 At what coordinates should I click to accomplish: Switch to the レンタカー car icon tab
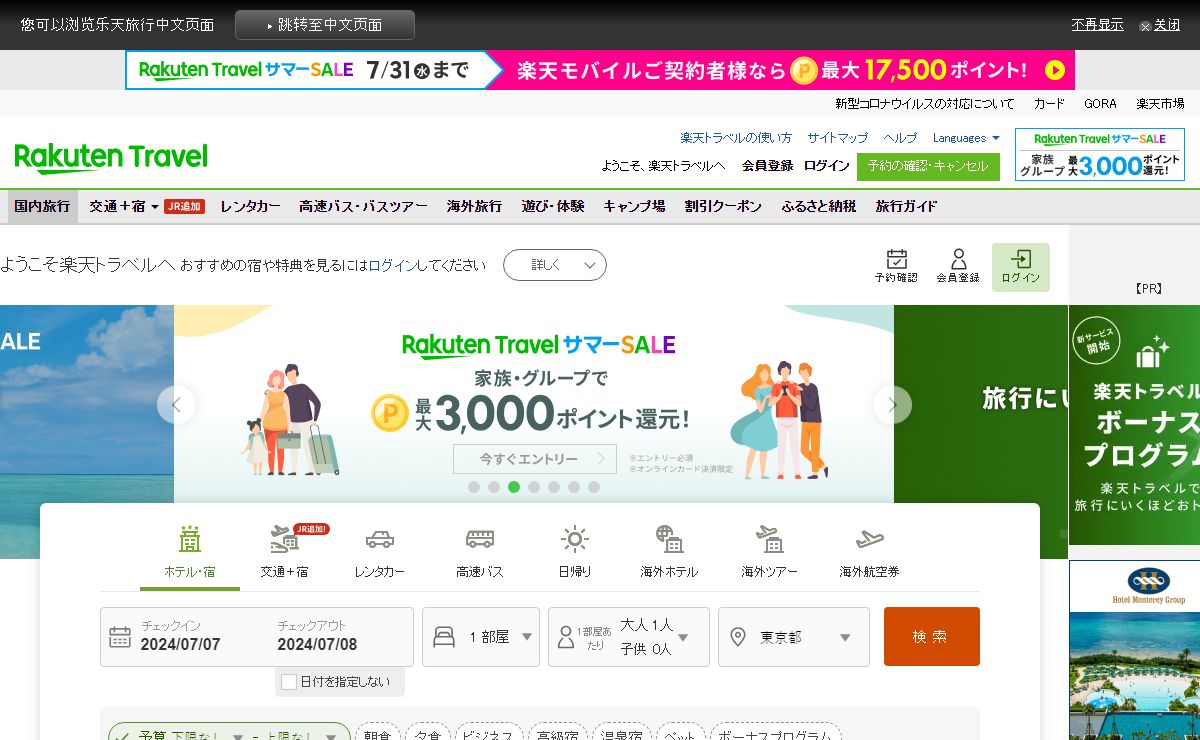[379, 552]
